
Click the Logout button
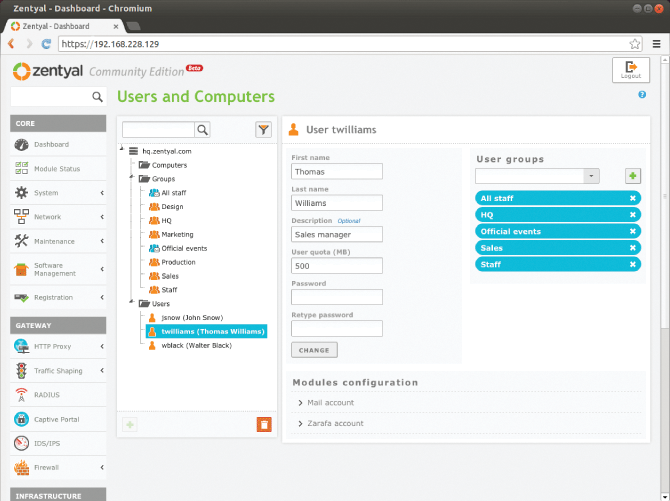(x=630, y=69)
